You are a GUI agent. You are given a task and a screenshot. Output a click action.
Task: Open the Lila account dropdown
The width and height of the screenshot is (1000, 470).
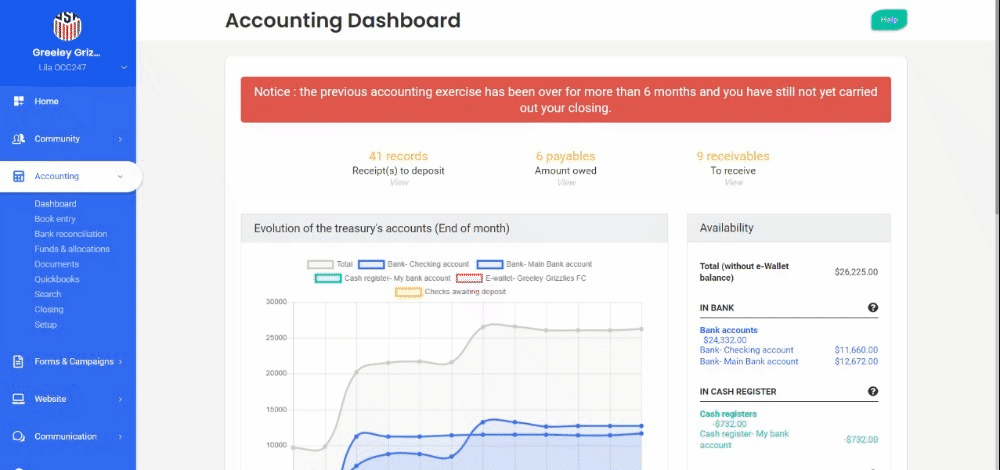(124, 67)
